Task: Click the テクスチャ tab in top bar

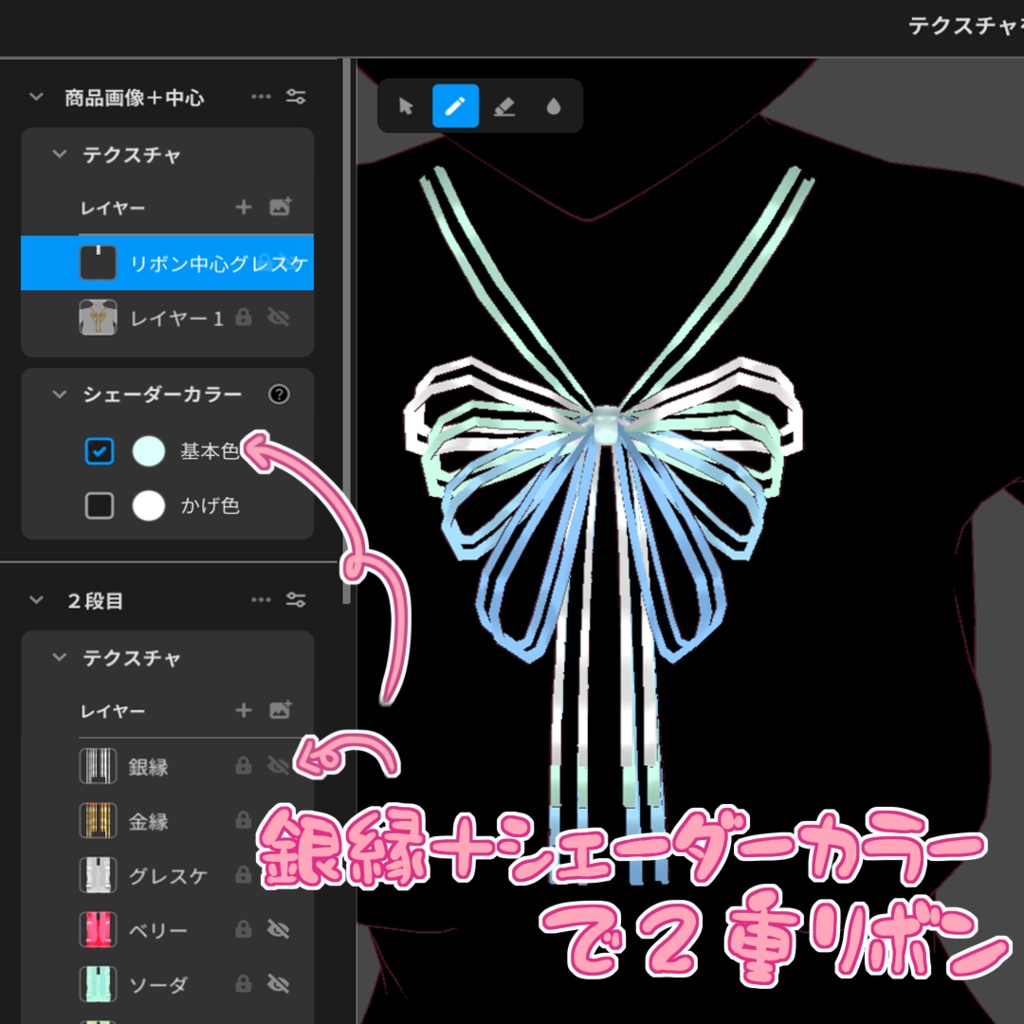Action: tap(965, 26)
